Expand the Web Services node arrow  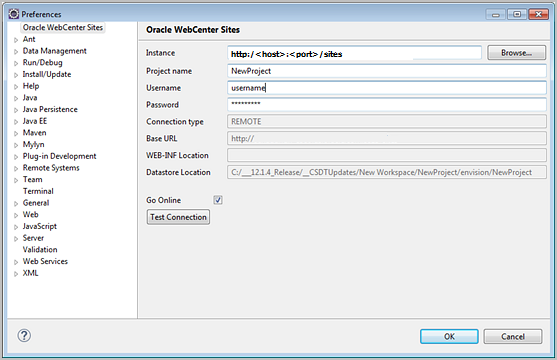(16, 262)
